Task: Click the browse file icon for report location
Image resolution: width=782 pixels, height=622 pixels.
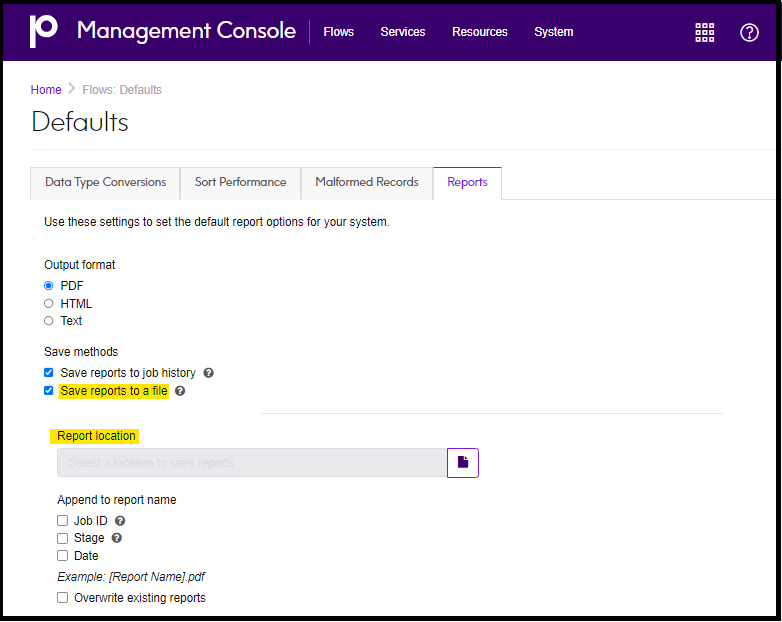Action: click(x=463, y=463)
